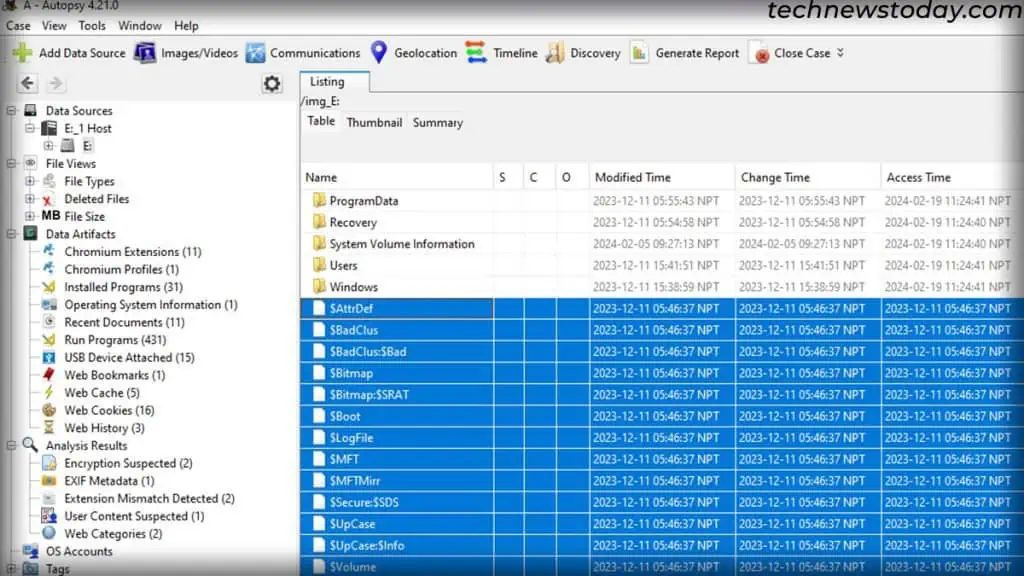This screenshot has height=576, width=1024.
Task: Select the Table tab
Action: 321,121
